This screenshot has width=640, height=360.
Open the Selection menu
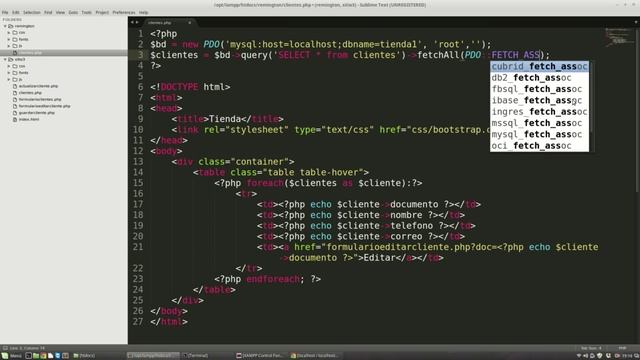click(x=31, y=12)
